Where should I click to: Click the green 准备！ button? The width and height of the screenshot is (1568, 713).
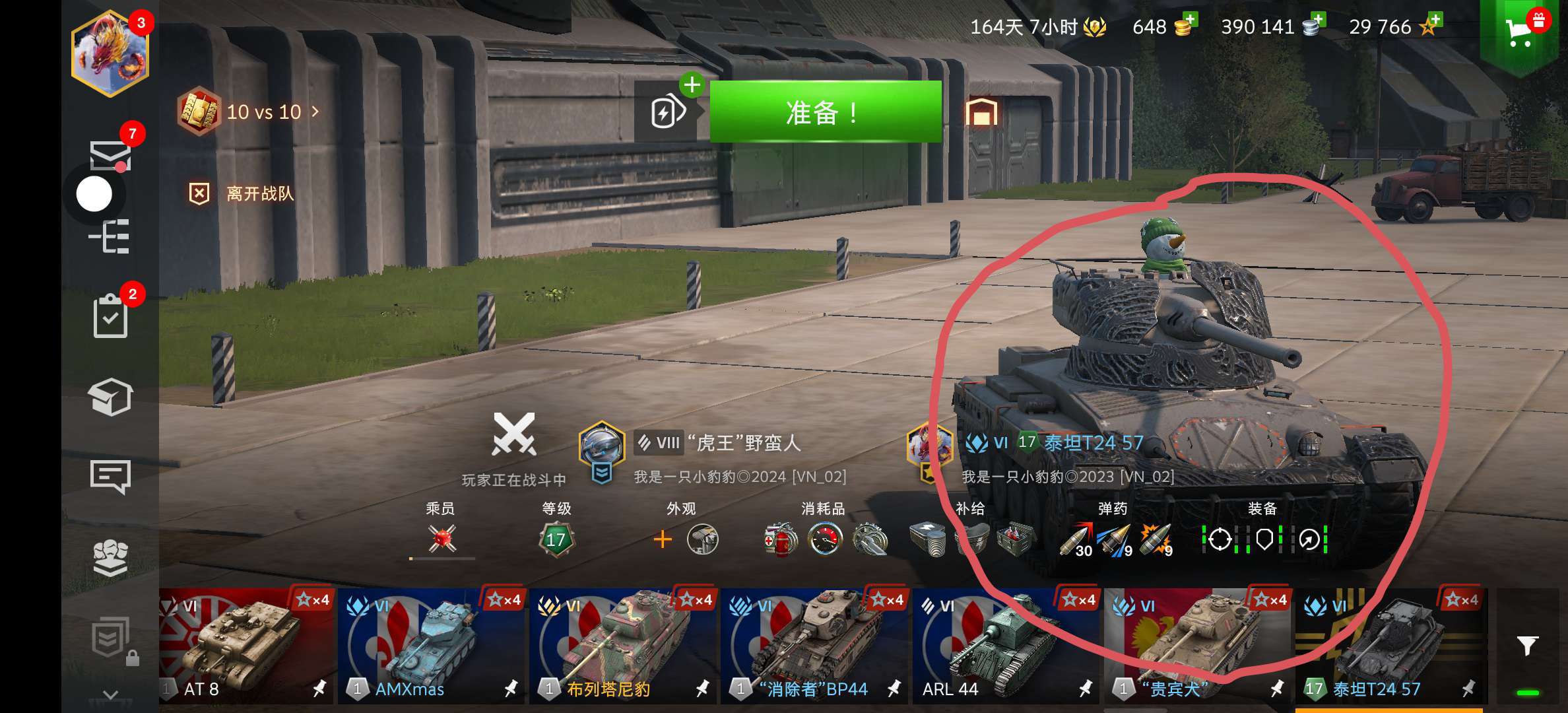tap(825, 112)
